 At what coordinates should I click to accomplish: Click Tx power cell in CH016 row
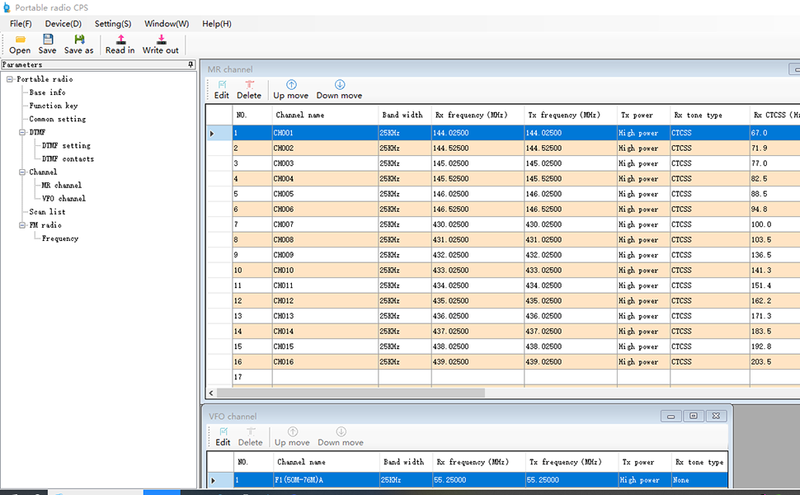(x=643, y=362)
